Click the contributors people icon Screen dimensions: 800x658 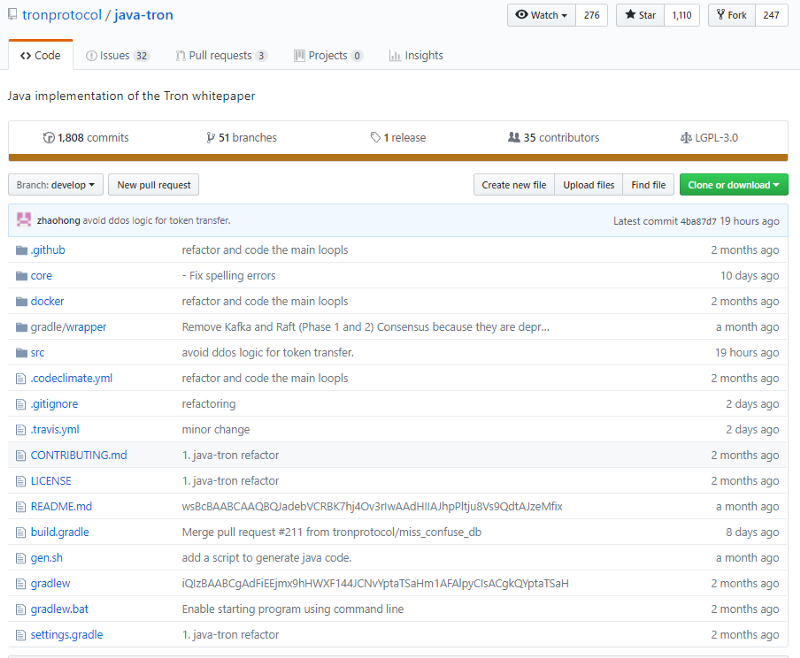[x=514, y=138]
